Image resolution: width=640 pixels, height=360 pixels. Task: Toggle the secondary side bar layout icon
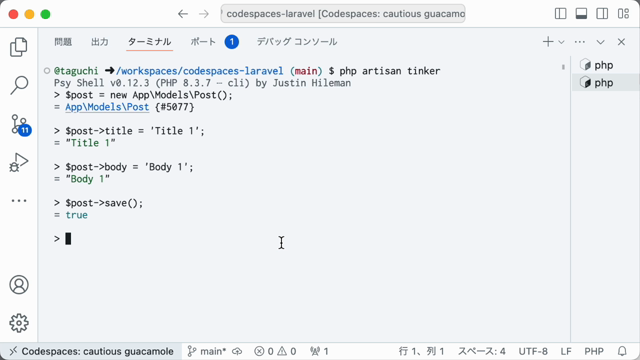point(602,14)
